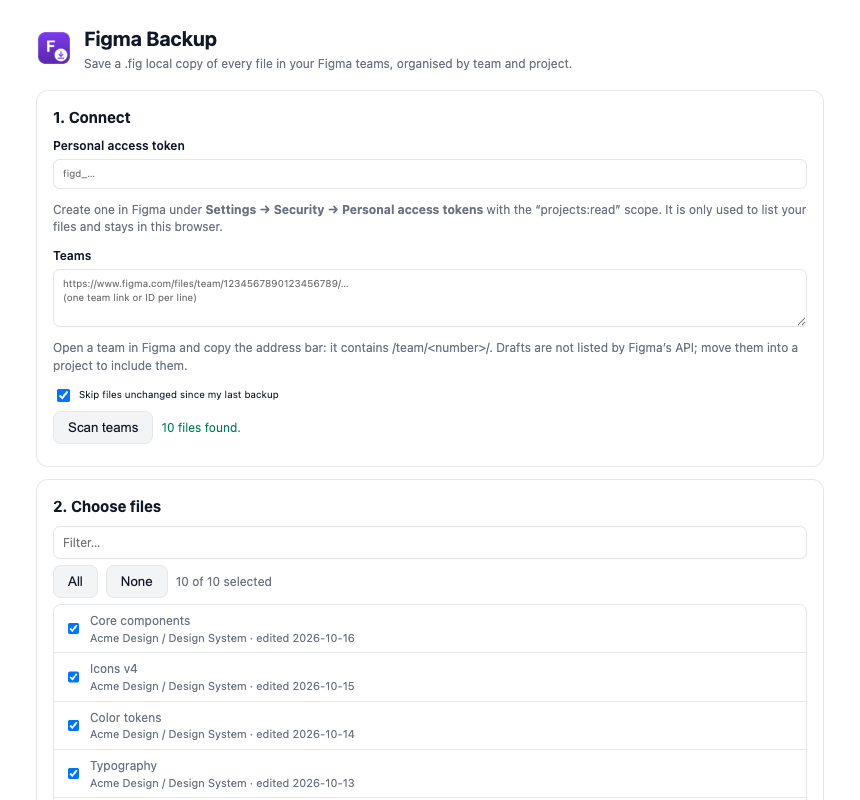Click the '10 files found.' status text

coord(201,428)
